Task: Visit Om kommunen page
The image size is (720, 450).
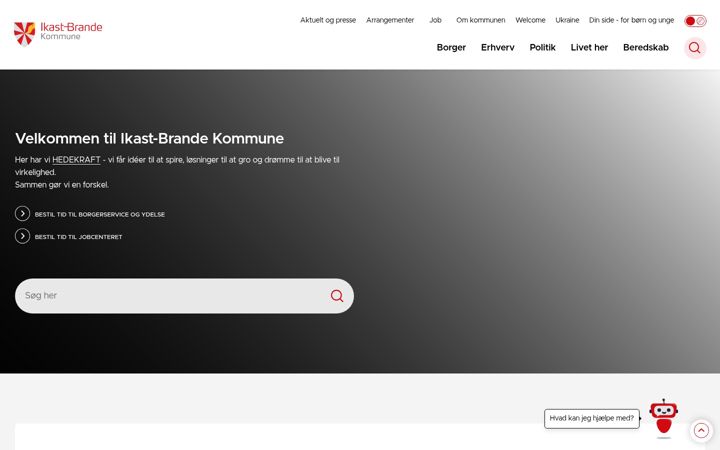Action: [480, 20]
